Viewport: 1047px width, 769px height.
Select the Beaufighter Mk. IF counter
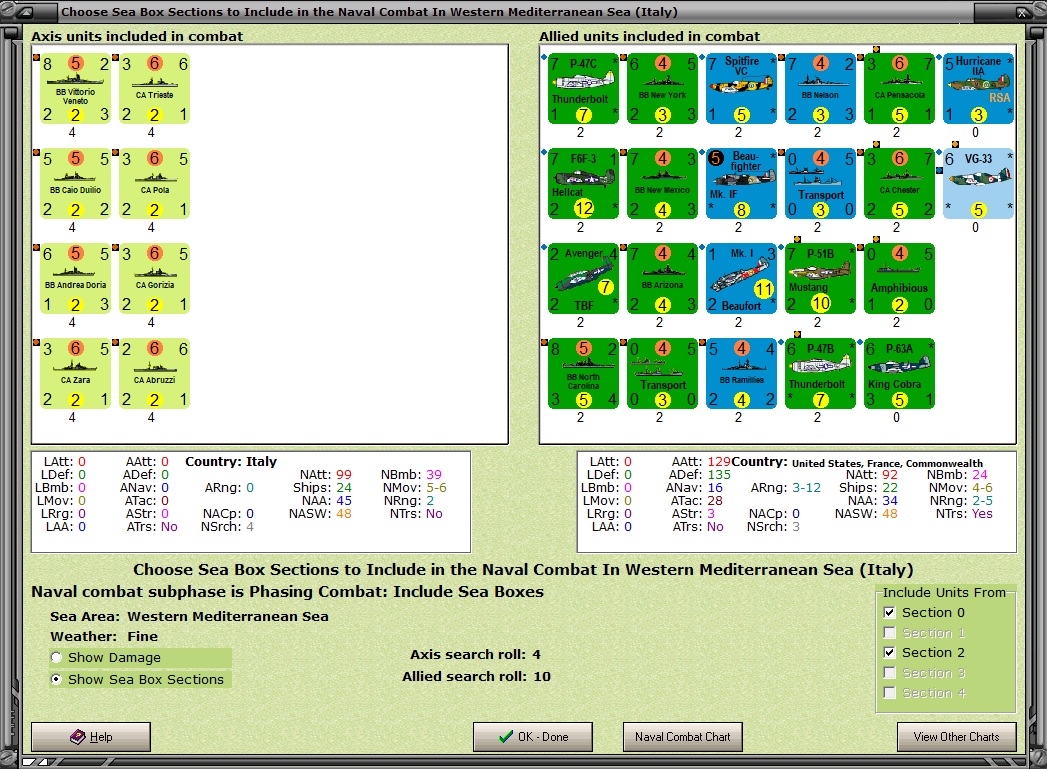[x=741, y=184]
